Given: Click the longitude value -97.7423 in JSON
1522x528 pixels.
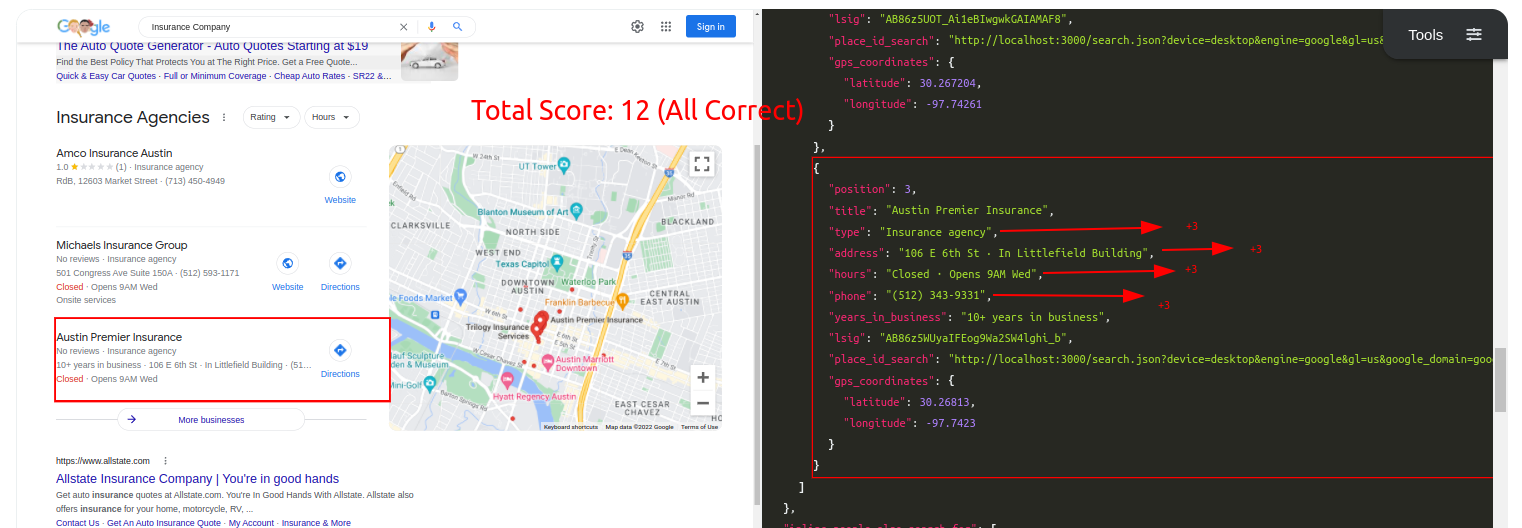Looking at the screenshot, I should tap(952, 423).
